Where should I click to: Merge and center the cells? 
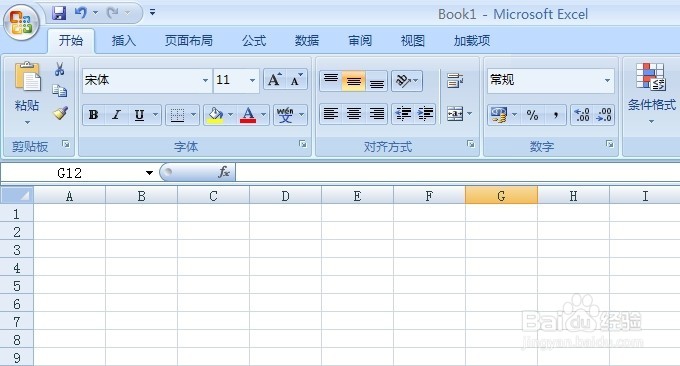pos(455,114)
